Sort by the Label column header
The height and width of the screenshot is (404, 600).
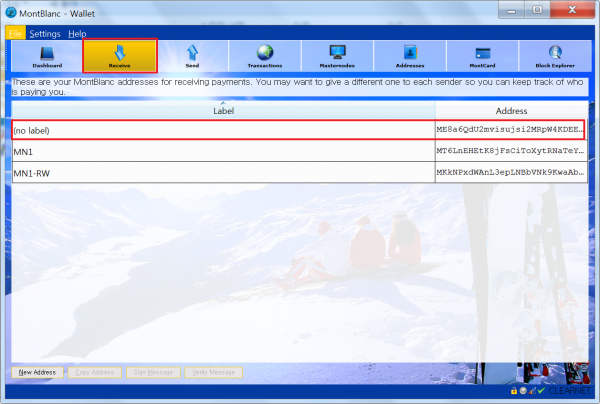[223, 111]
